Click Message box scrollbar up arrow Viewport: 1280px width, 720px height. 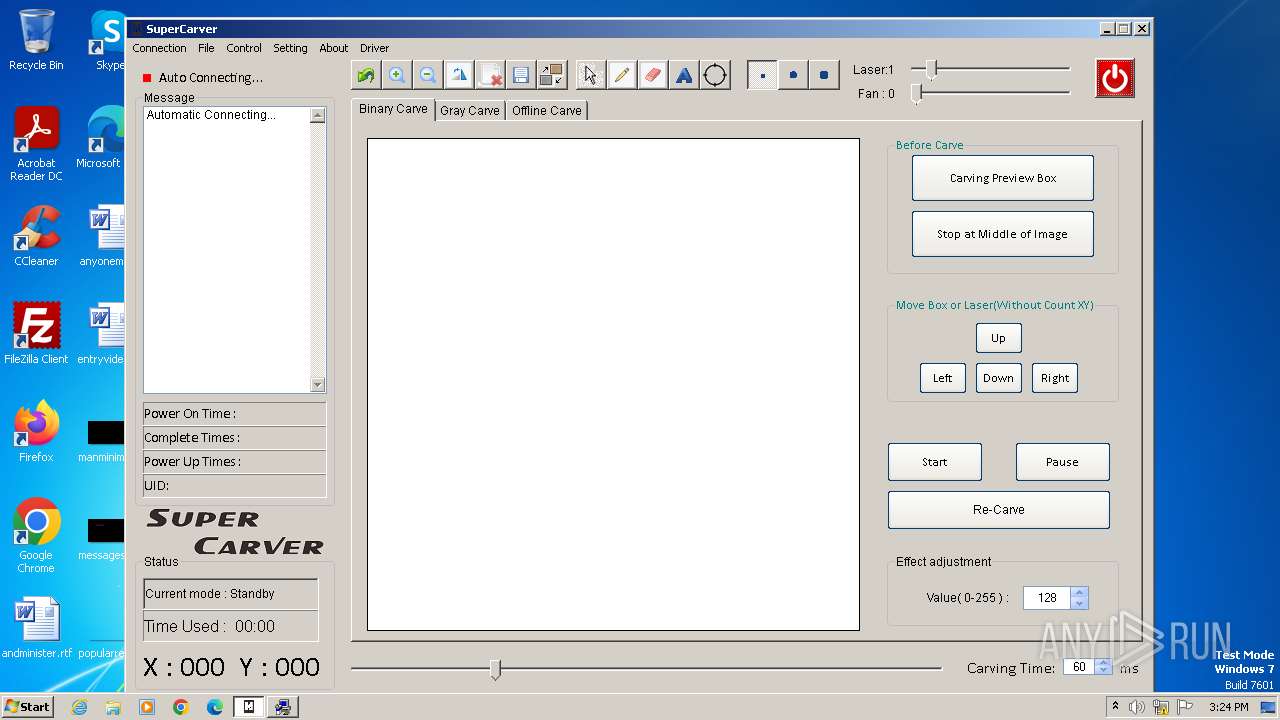[318, 116]
